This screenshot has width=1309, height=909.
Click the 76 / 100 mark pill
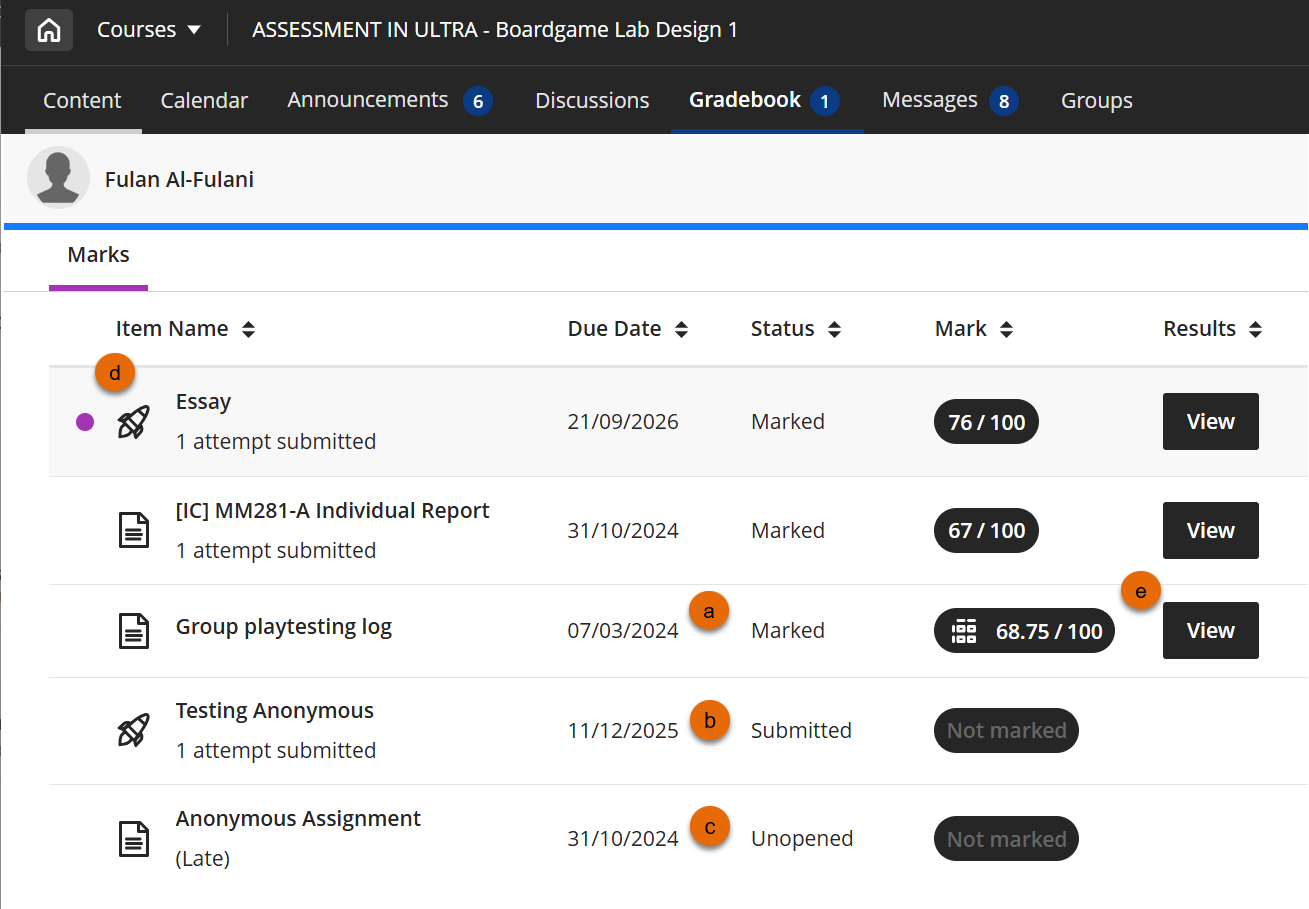[x=986, y=422]
